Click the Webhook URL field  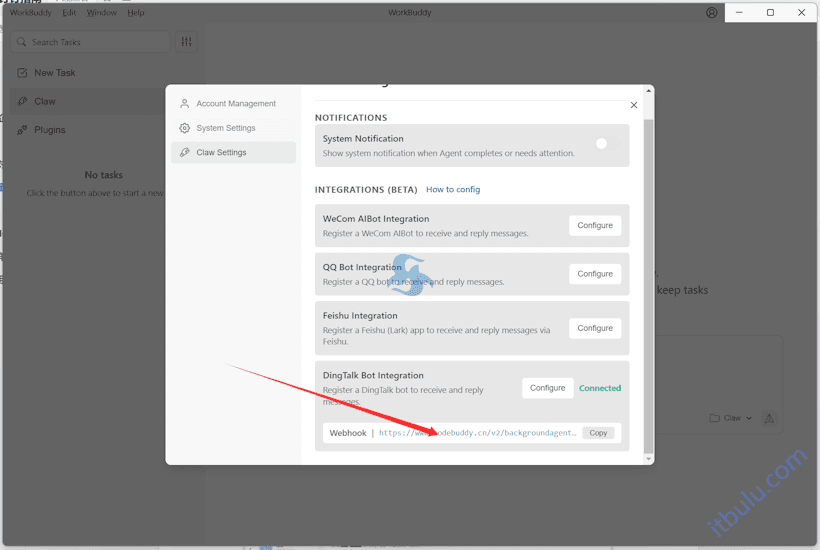[477, 433]
